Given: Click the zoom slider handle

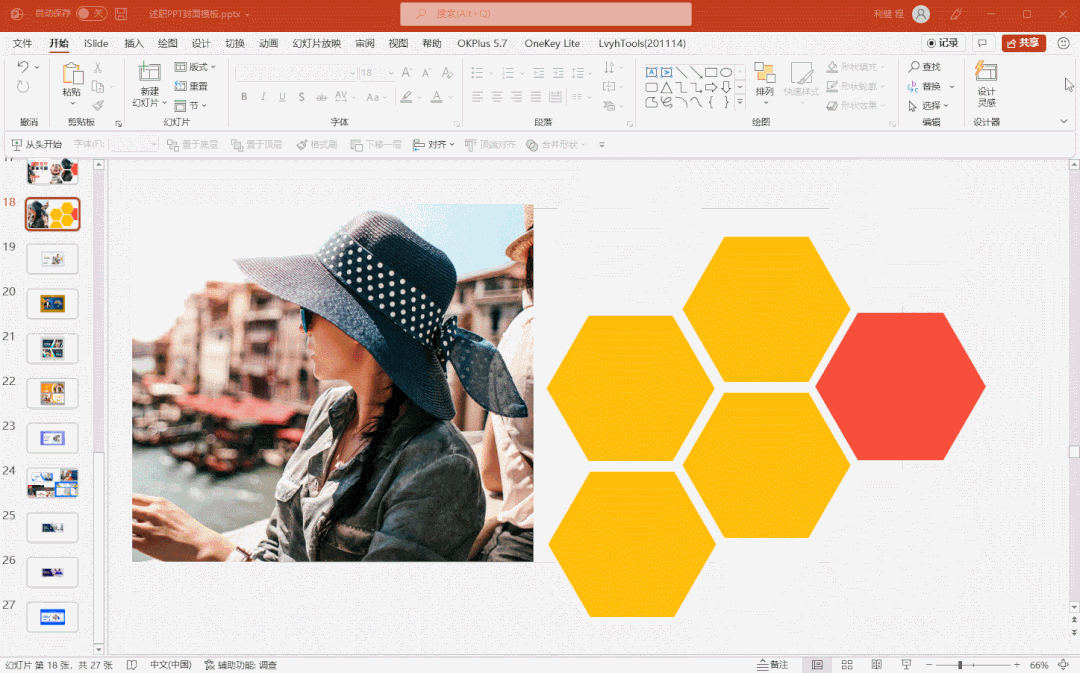Looking at the screenshot, I should pyautogui.click(x=960, y=665).
